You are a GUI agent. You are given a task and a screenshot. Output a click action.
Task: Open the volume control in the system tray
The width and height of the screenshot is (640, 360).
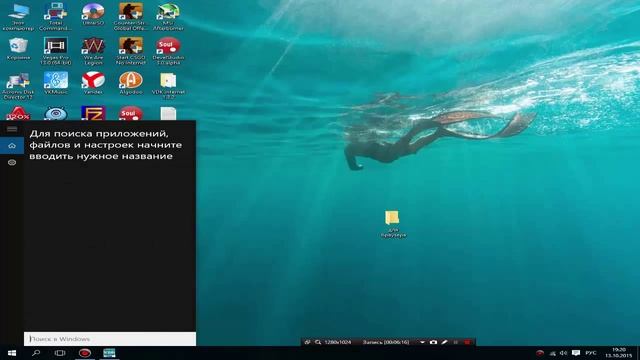click(564, 353)
